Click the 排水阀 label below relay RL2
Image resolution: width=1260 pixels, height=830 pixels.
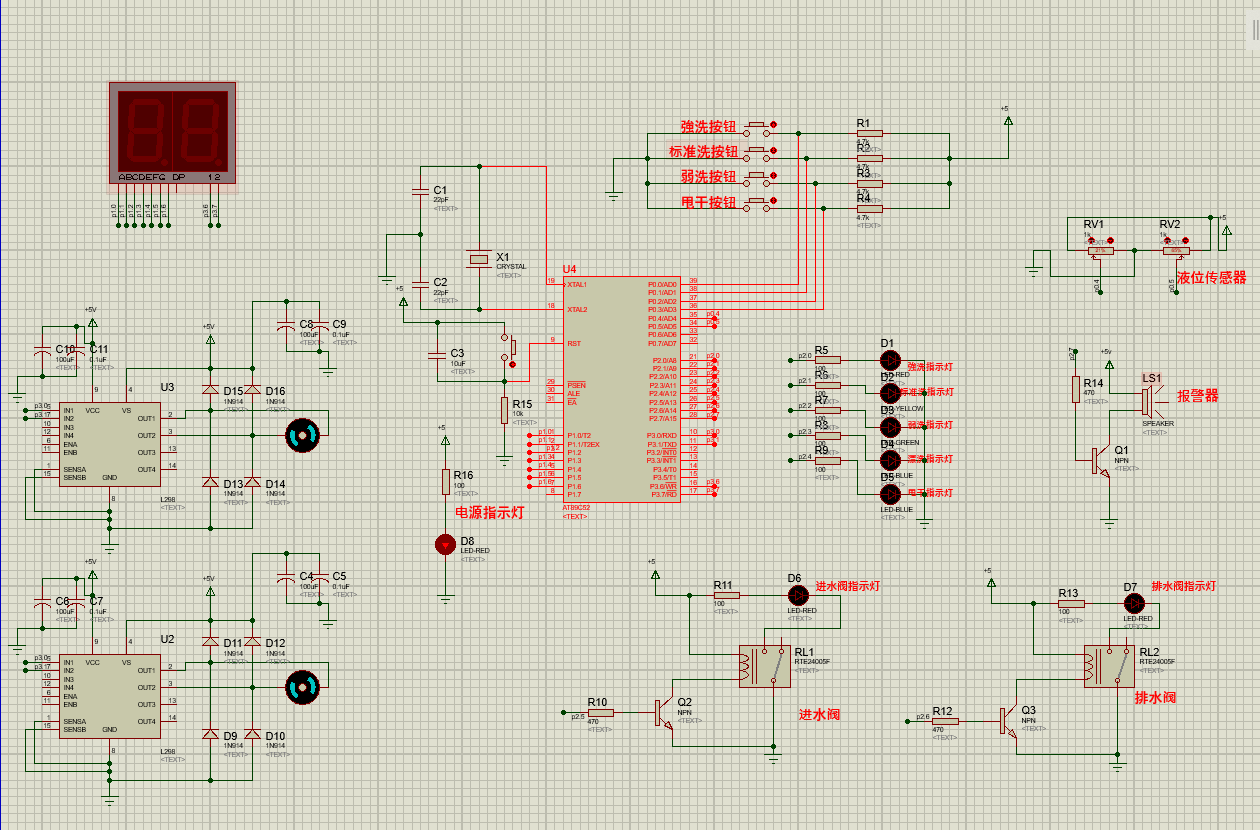coord(1155,698)
